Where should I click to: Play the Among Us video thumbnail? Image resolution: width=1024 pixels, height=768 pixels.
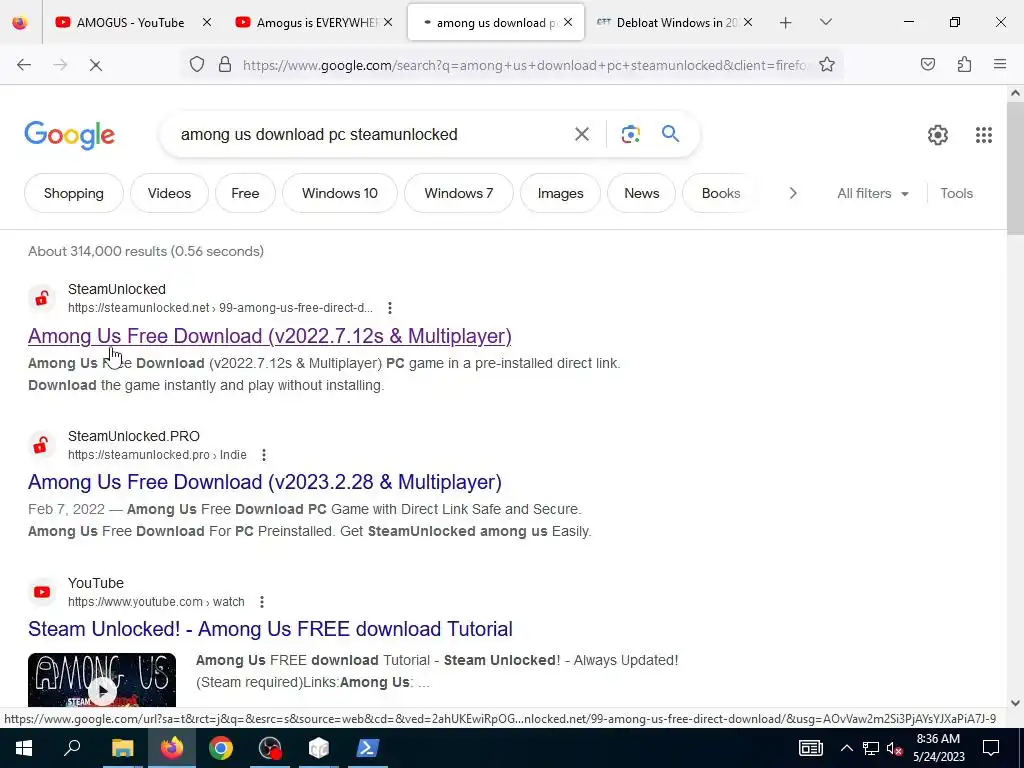coord(102,680)
